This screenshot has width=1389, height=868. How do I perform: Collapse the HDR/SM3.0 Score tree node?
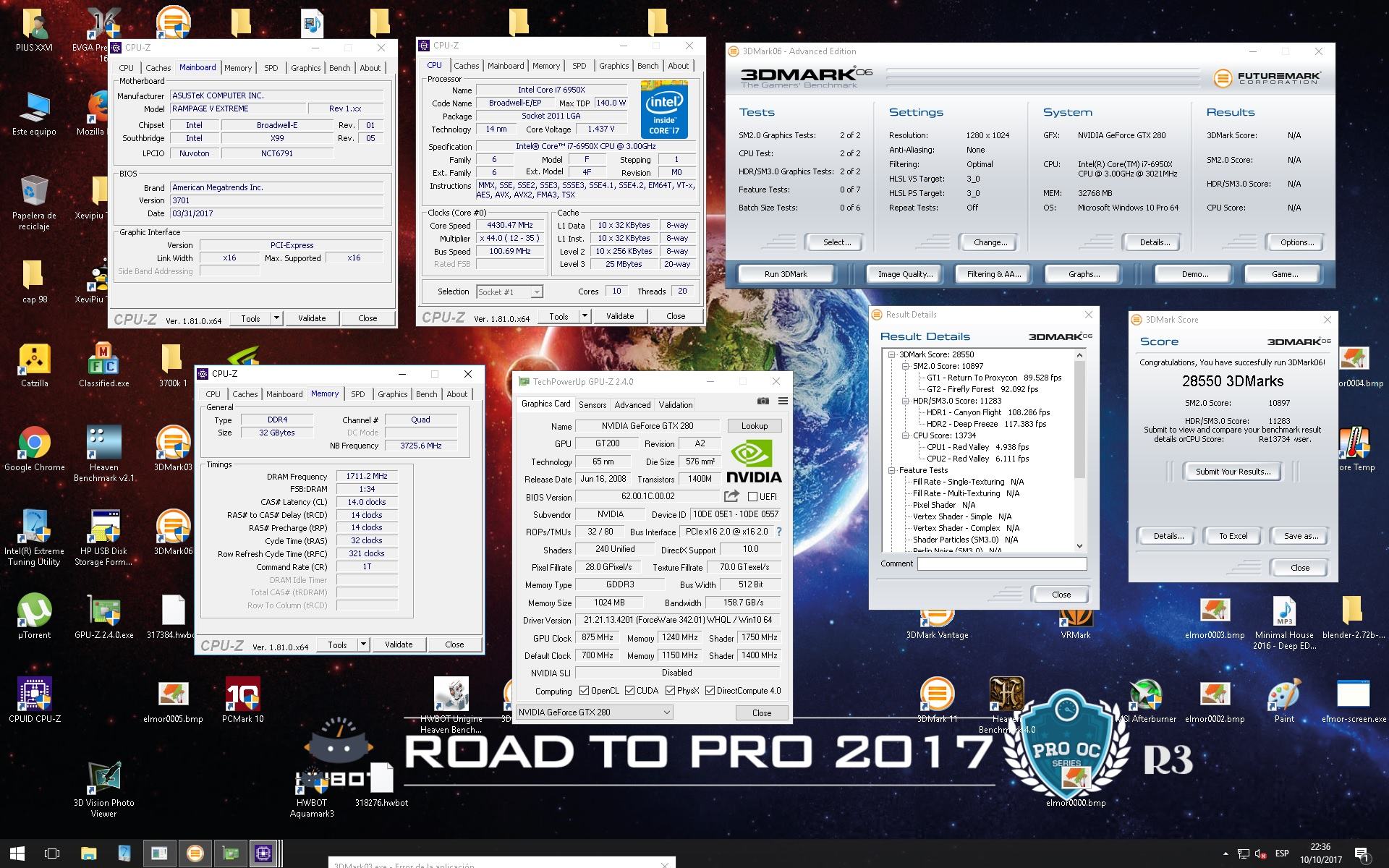point(905,401)
